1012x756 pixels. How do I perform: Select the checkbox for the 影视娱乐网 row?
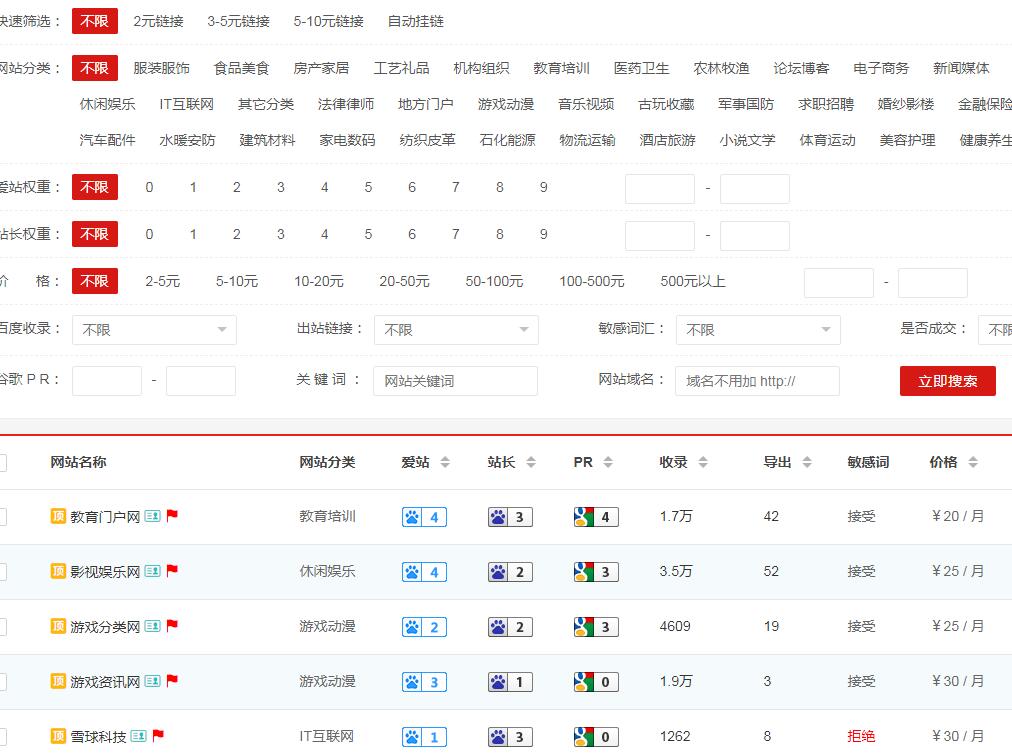(4, 572)
